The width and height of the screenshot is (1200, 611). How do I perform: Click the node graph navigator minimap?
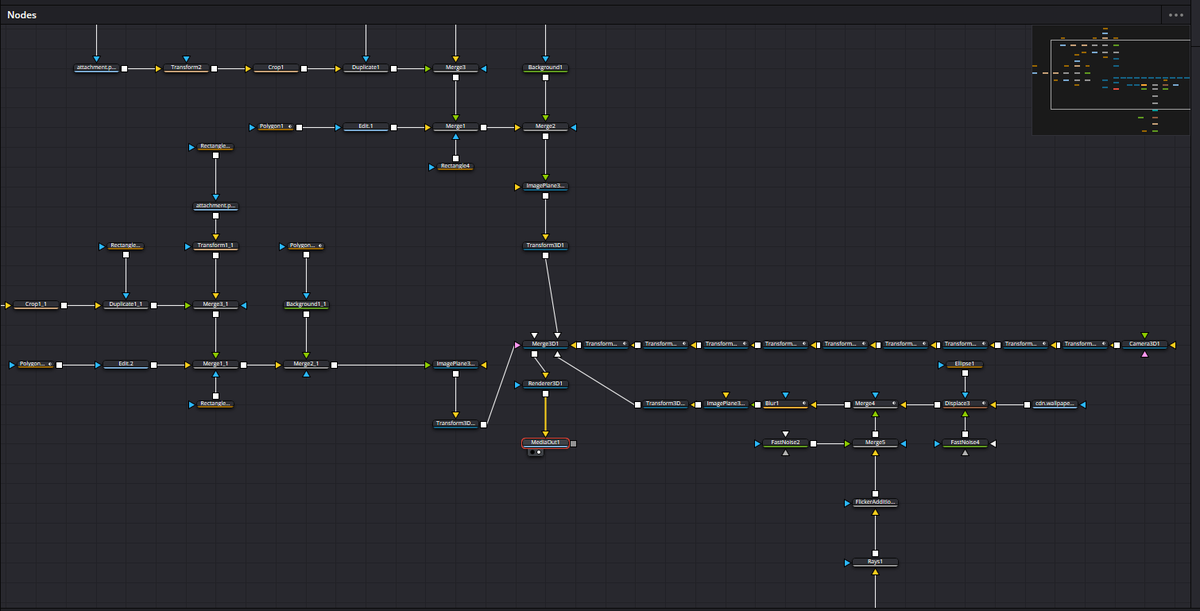(1113, 80)
